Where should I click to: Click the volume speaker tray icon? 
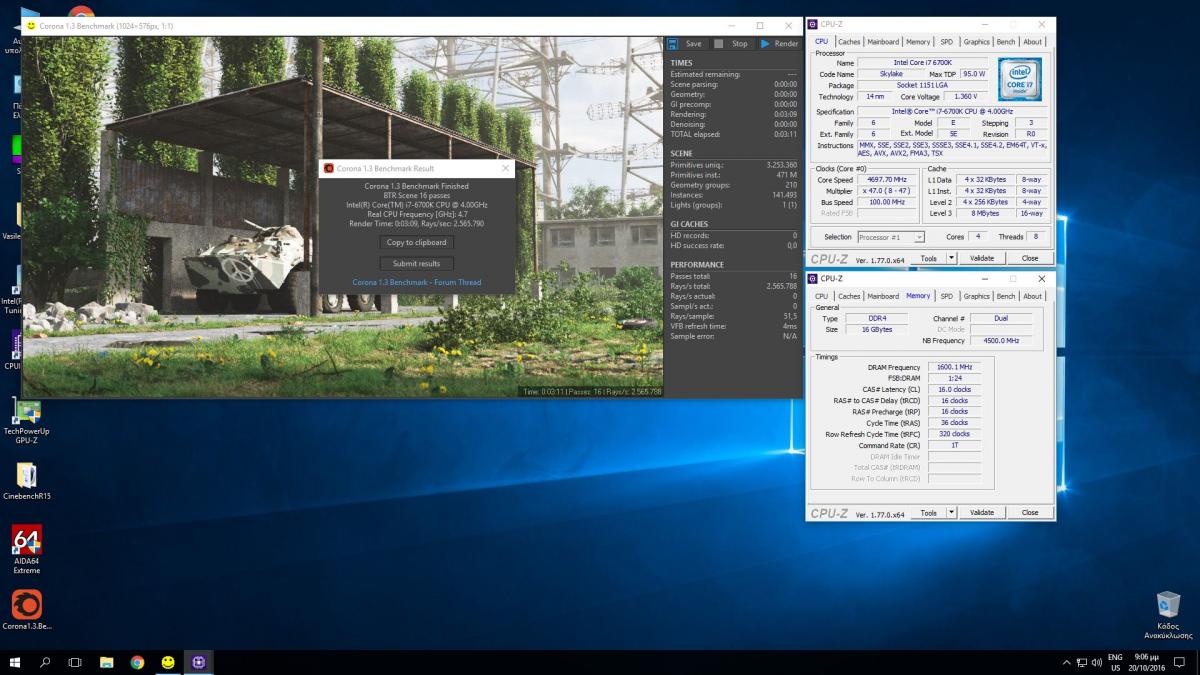(1097, 663)
